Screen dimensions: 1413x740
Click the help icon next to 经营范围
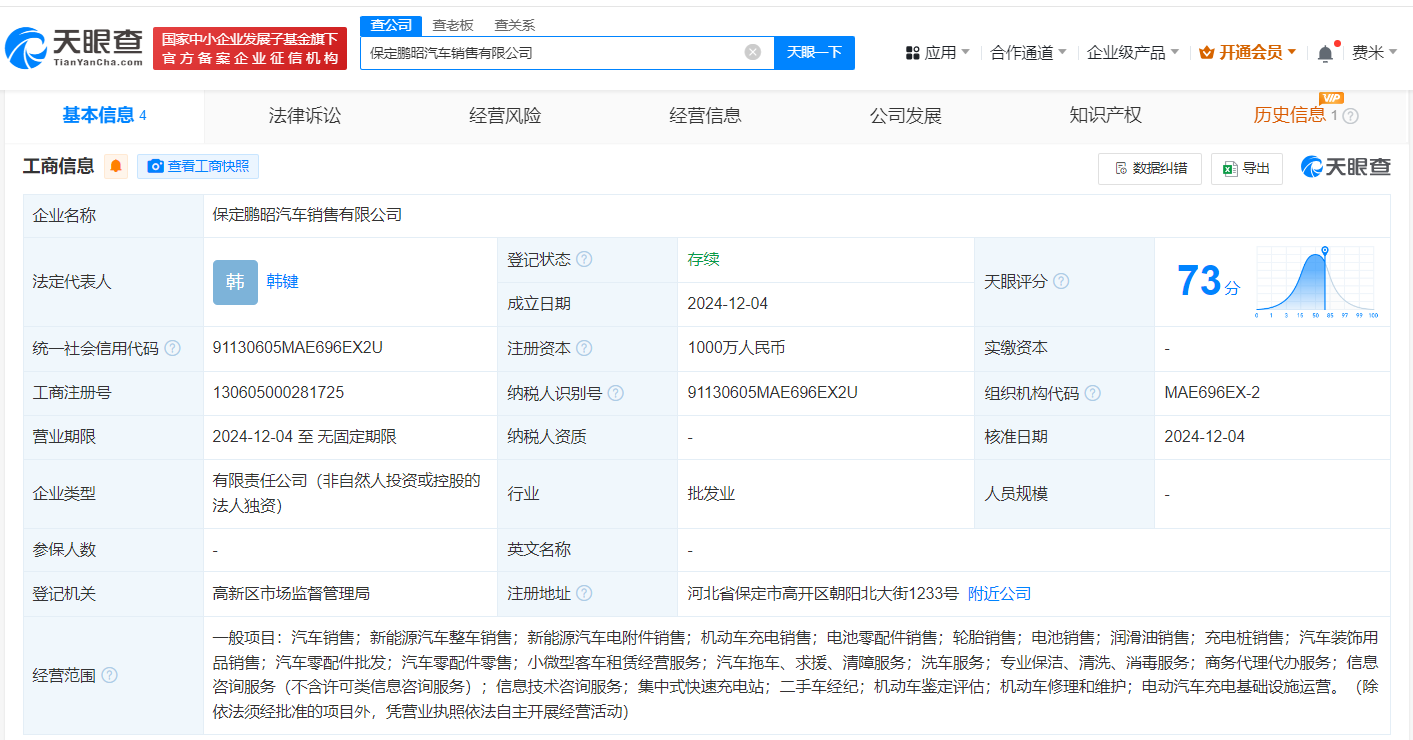109,675
